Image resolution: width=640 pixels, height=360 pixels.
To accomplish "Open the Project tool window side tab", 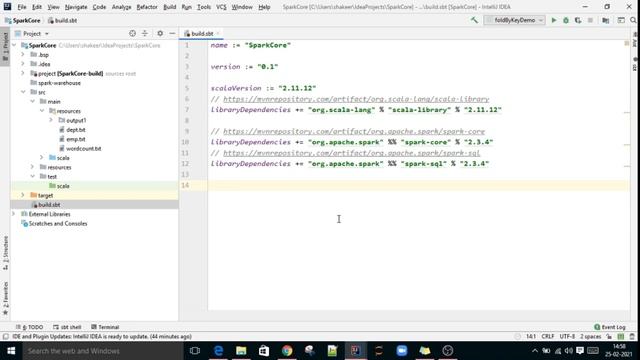I will (5, 46).
